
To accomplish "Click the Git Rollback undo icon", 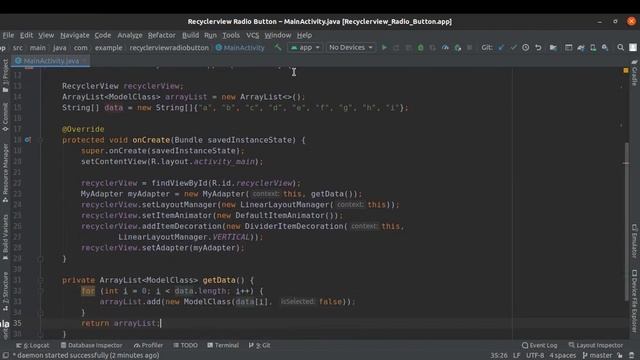I will pyautogui.click(x=538, y=48).
